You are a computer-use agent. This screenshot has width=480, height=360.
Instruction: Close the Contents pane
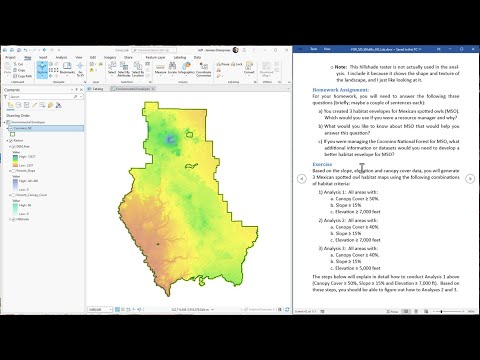point(81,90)
